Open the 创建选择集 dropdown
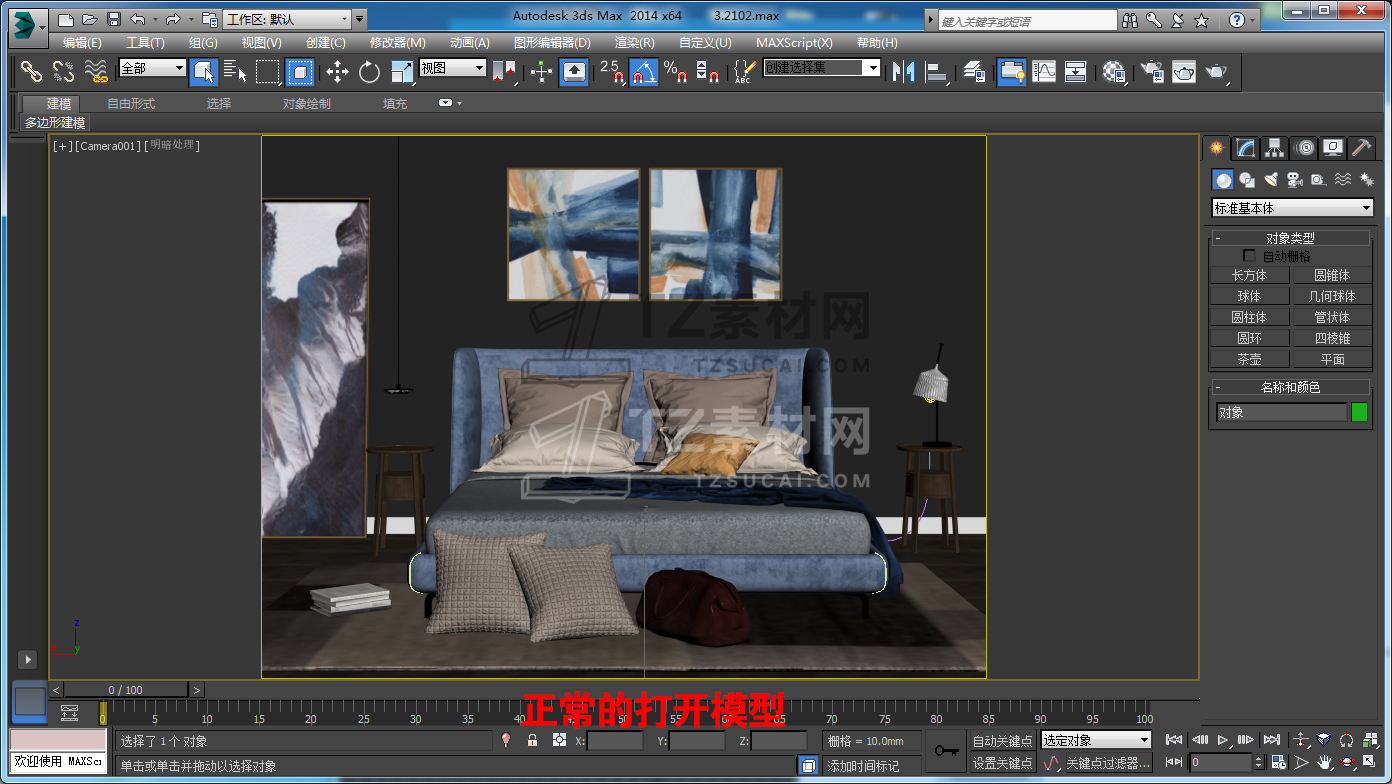 821,68
